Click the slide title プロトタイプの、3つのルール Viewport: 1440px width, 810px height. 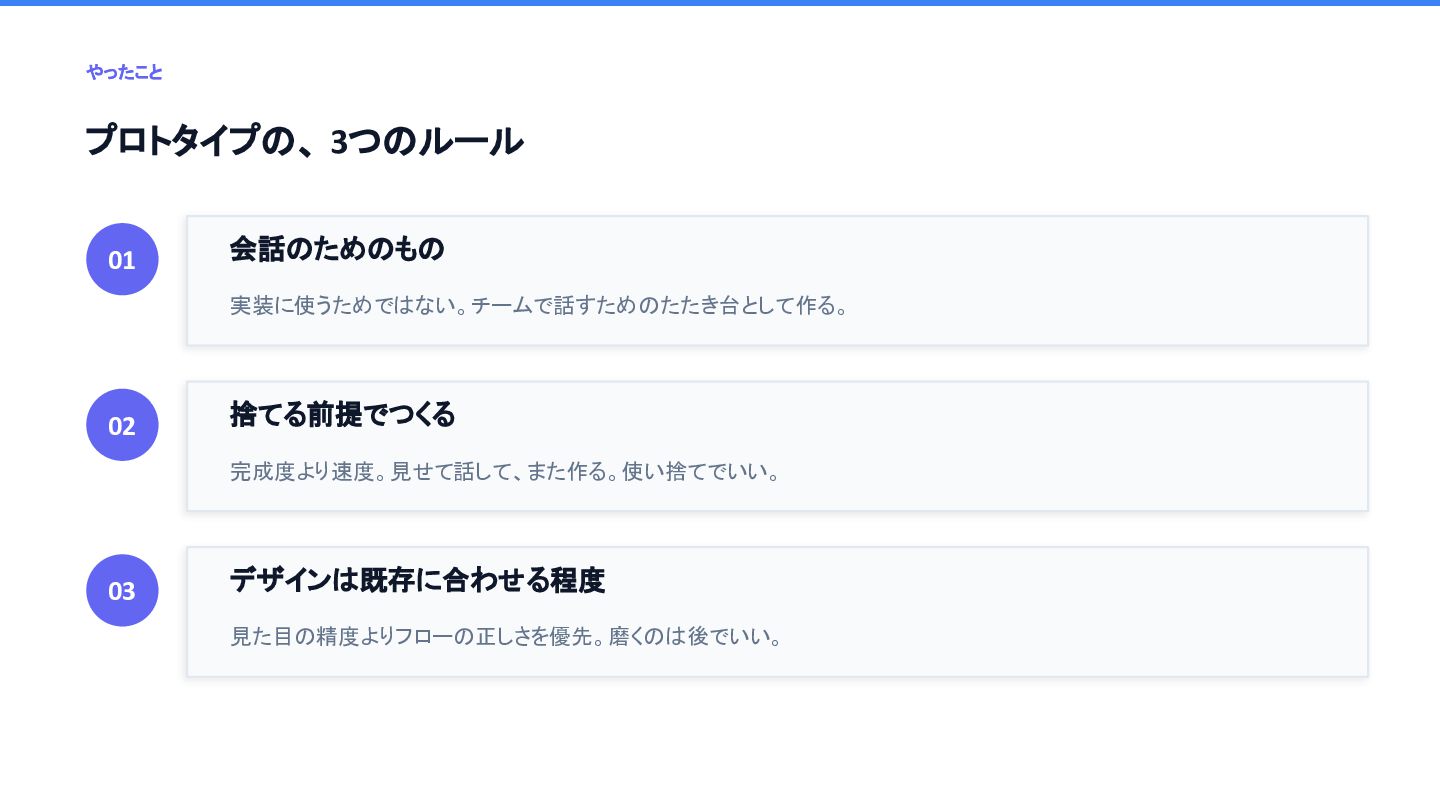(x=304, y=141)
